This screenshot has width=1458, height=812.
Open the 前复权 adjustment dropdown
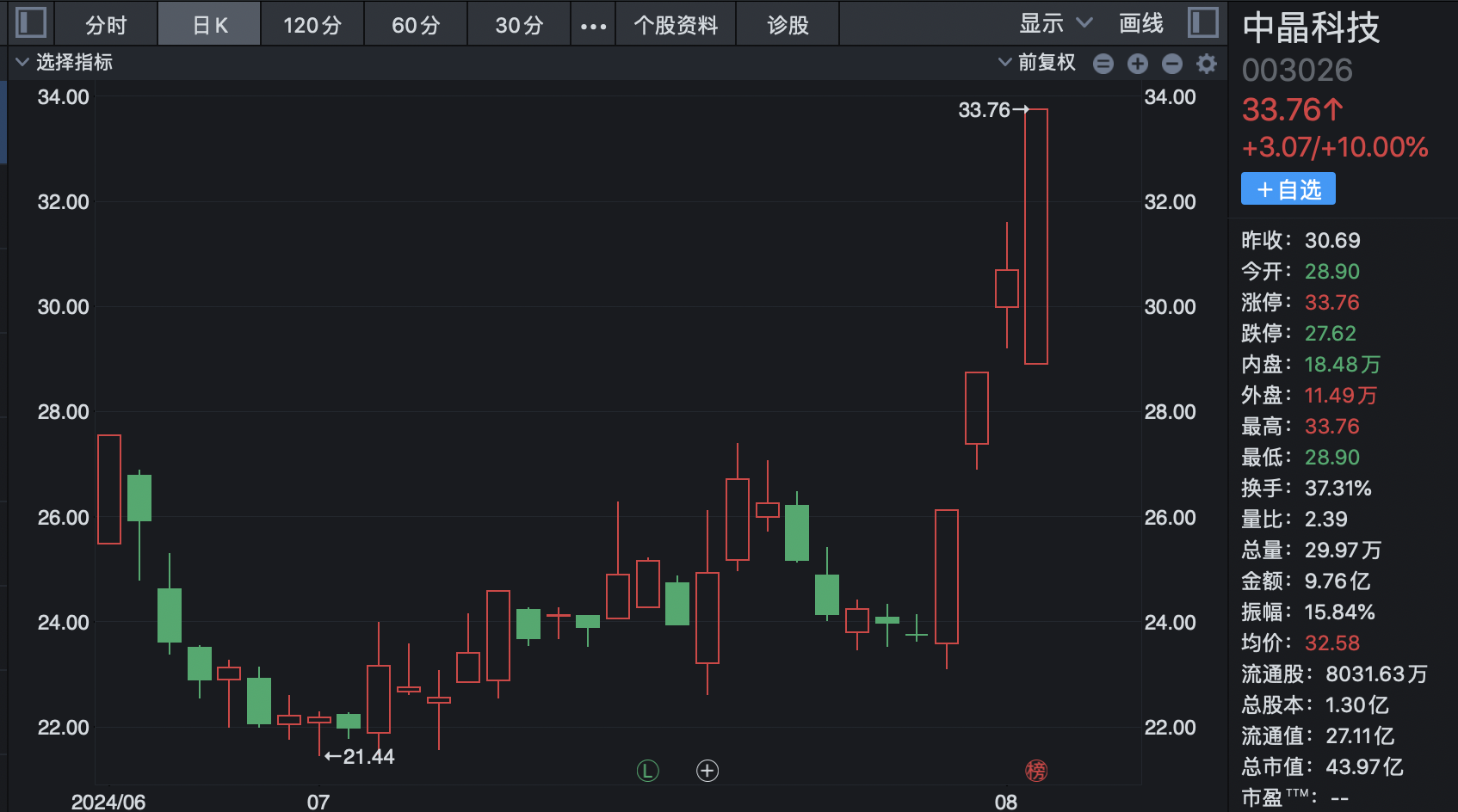[x=1037, y=62]
